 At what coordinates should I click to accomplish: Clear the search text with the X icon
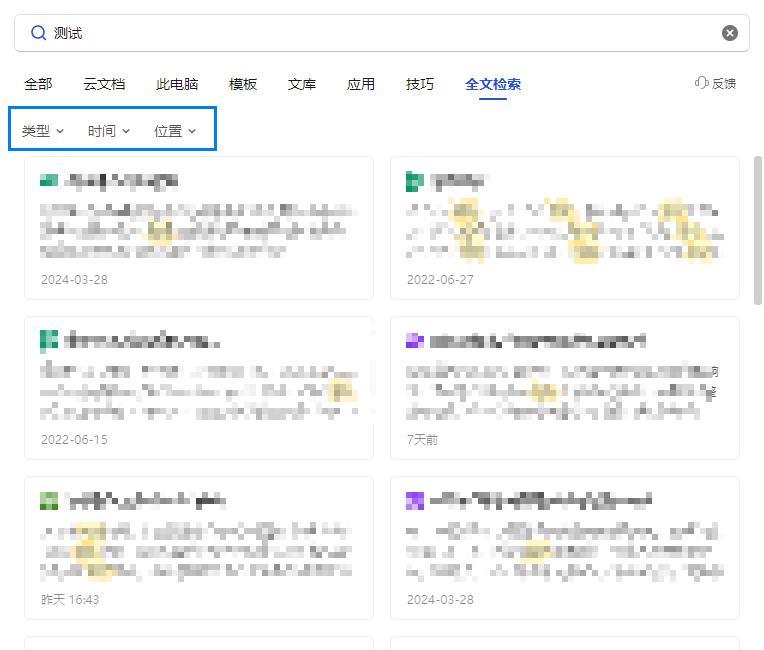click(730, 33)
